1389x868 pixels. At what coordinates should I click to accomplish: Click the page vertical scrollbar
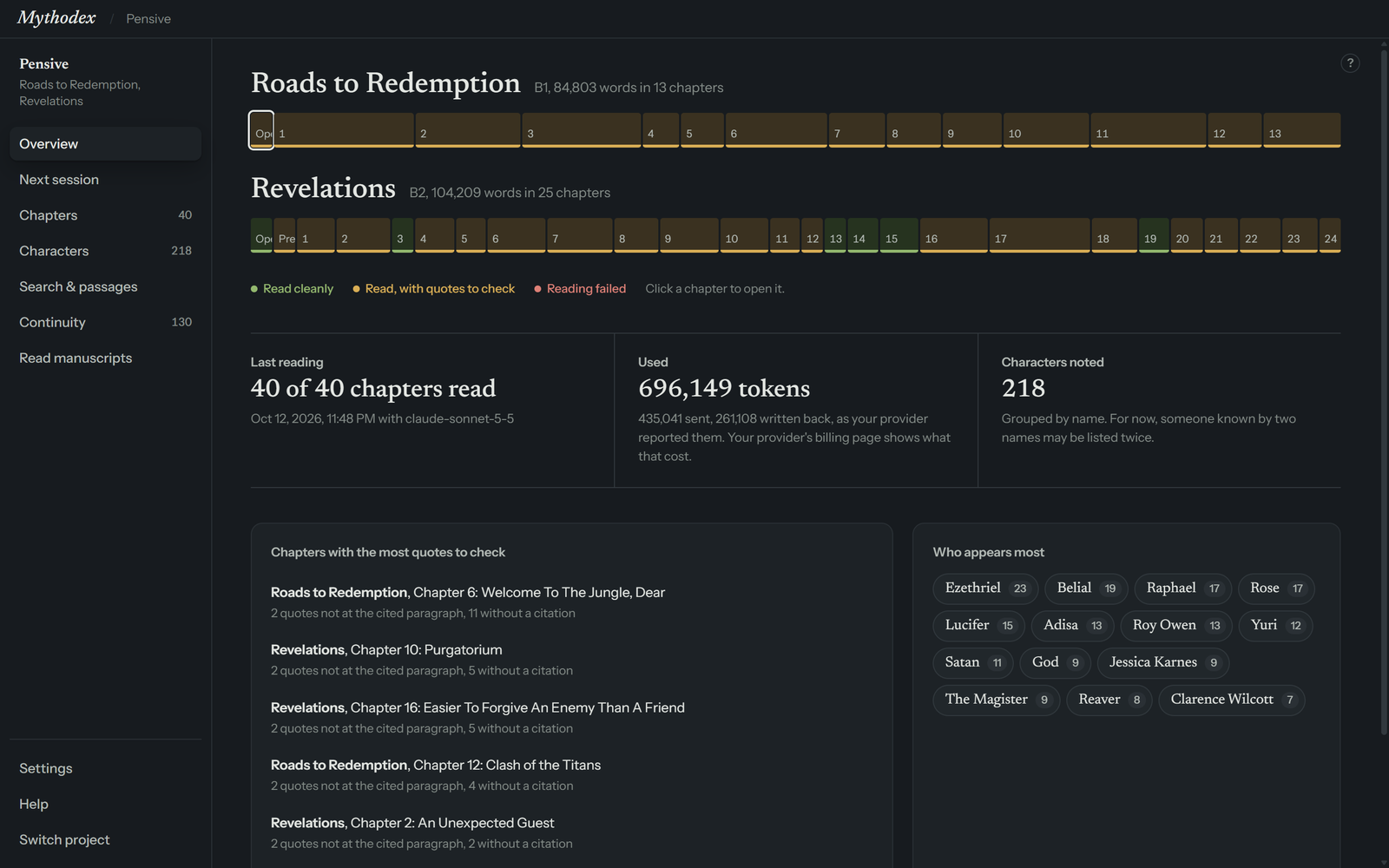point(1384,391)
